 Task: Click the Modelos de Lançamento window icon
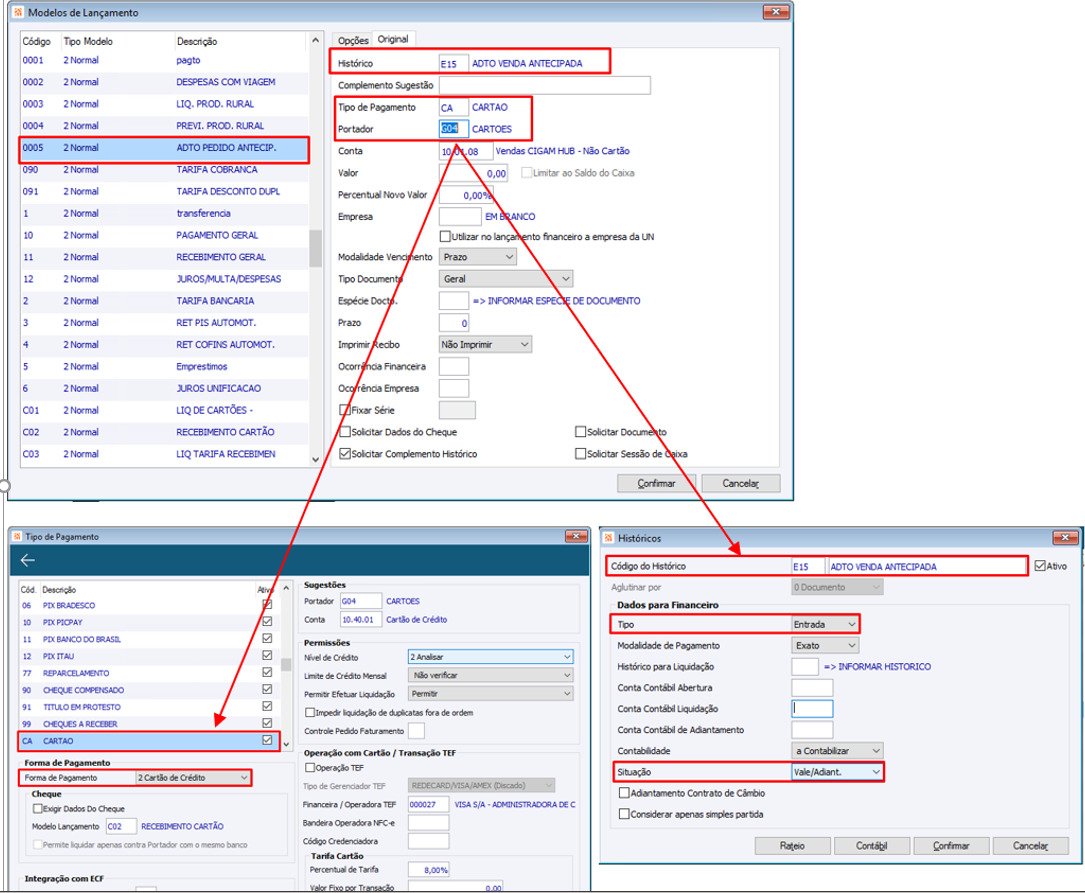[18, 12]
